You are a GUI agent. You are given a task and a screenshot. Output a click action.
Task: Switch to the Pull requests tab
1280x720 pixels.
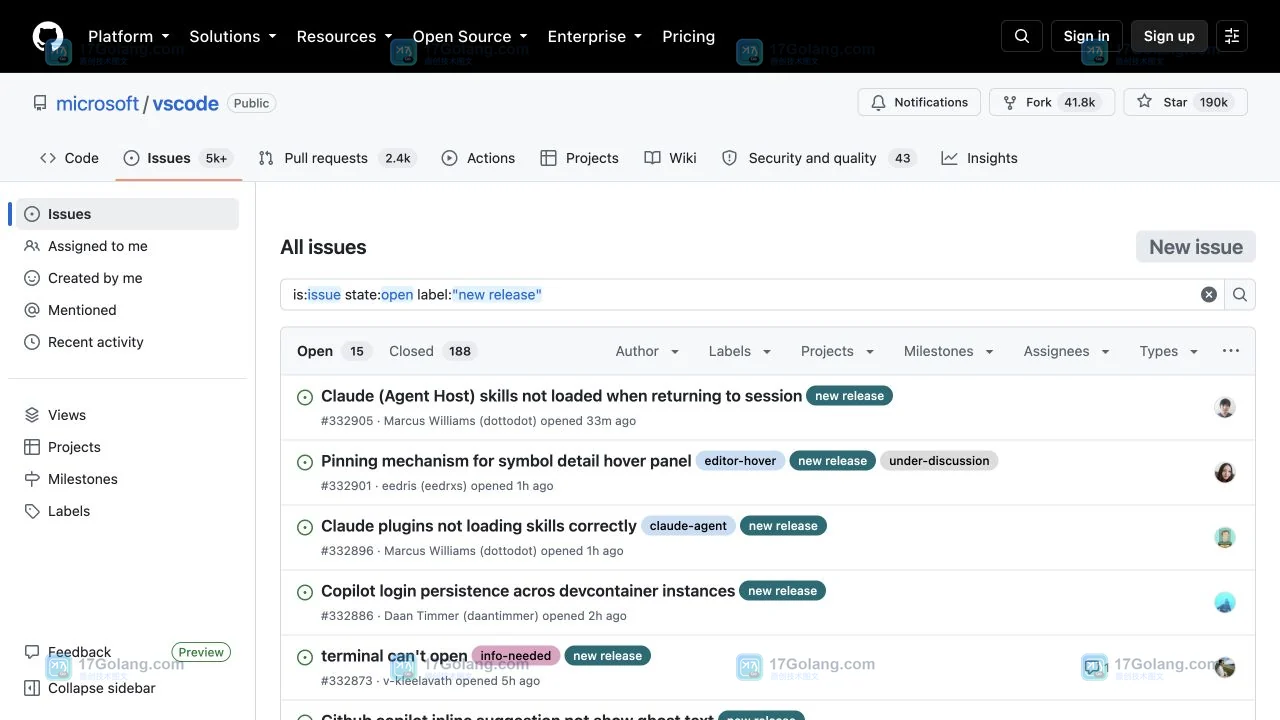tap(336, 158)
